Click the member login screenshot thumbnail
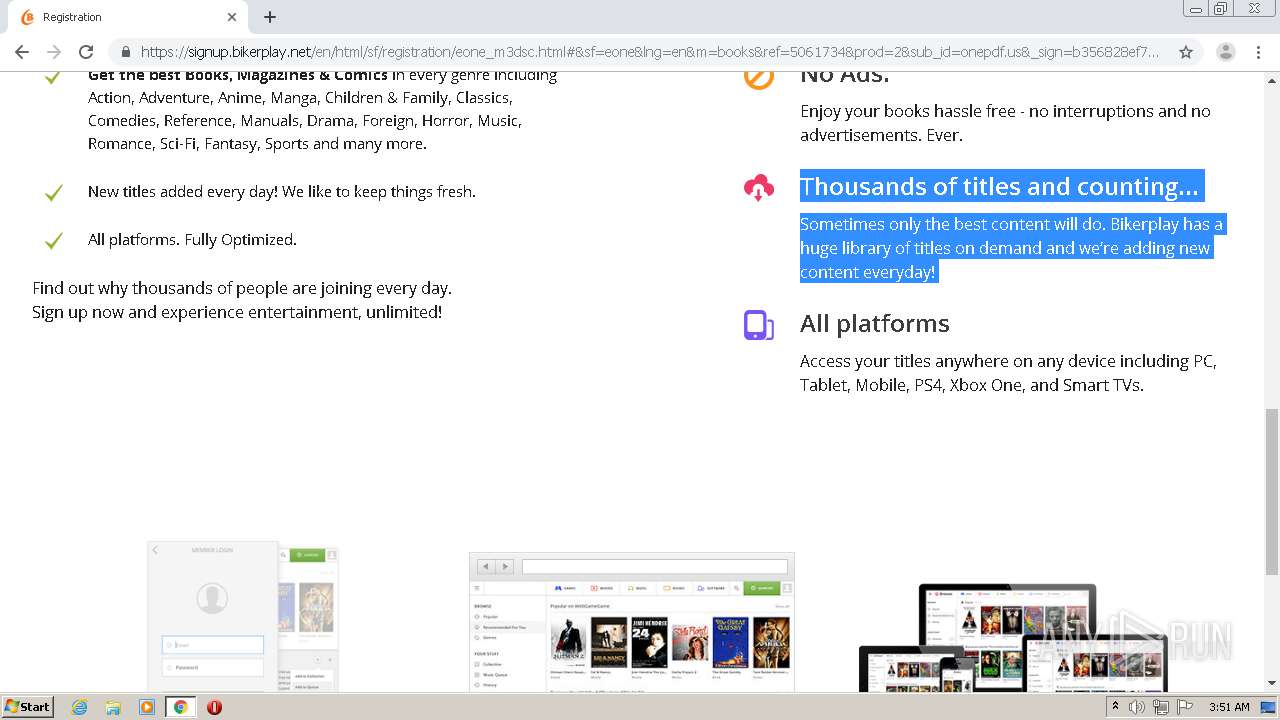The width and height of the screenshot is (1280, 720). [243, 616]
